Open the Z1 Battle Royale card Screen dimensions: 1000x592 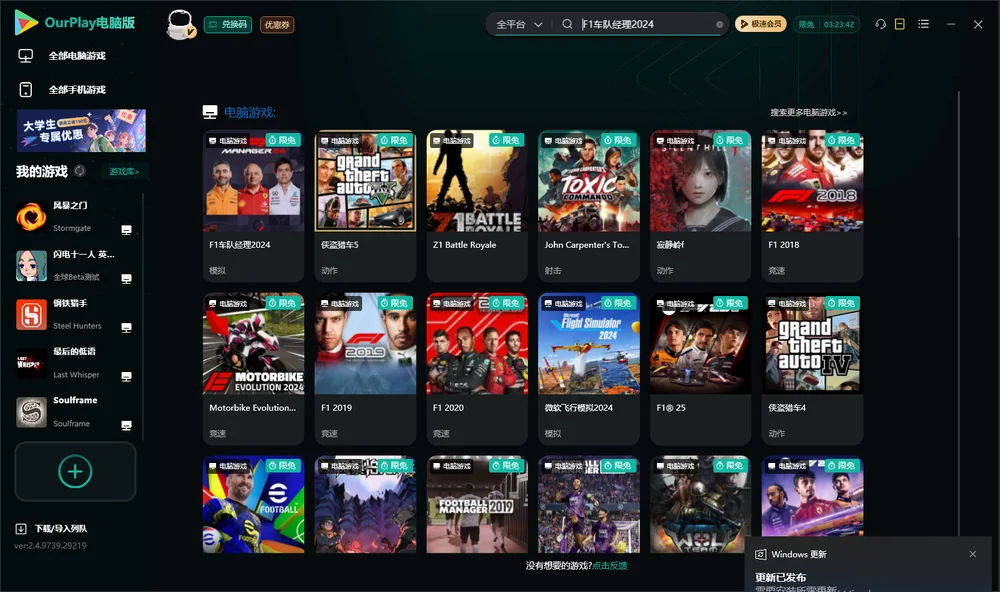pyautogui.click(x=477, y=206)
